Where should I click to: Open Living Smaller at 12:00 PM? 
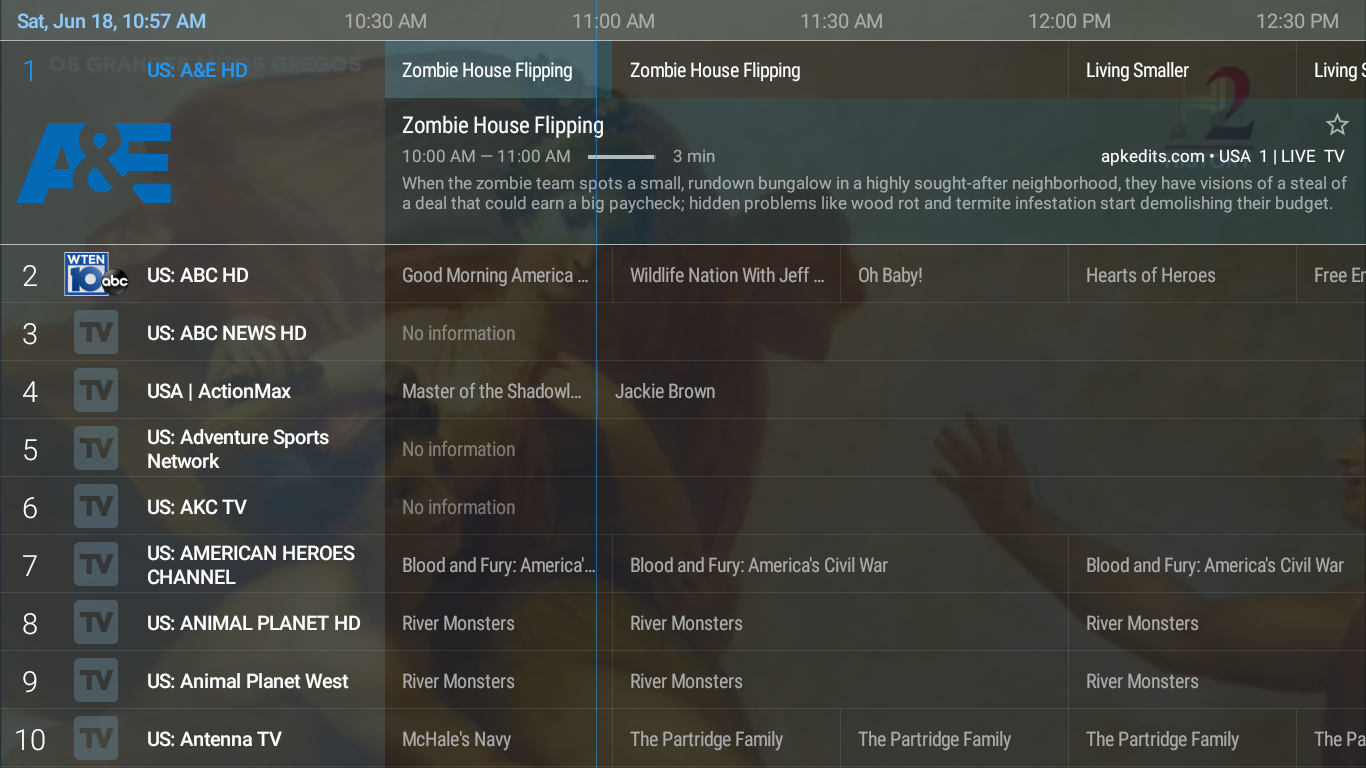[1182, 70]
